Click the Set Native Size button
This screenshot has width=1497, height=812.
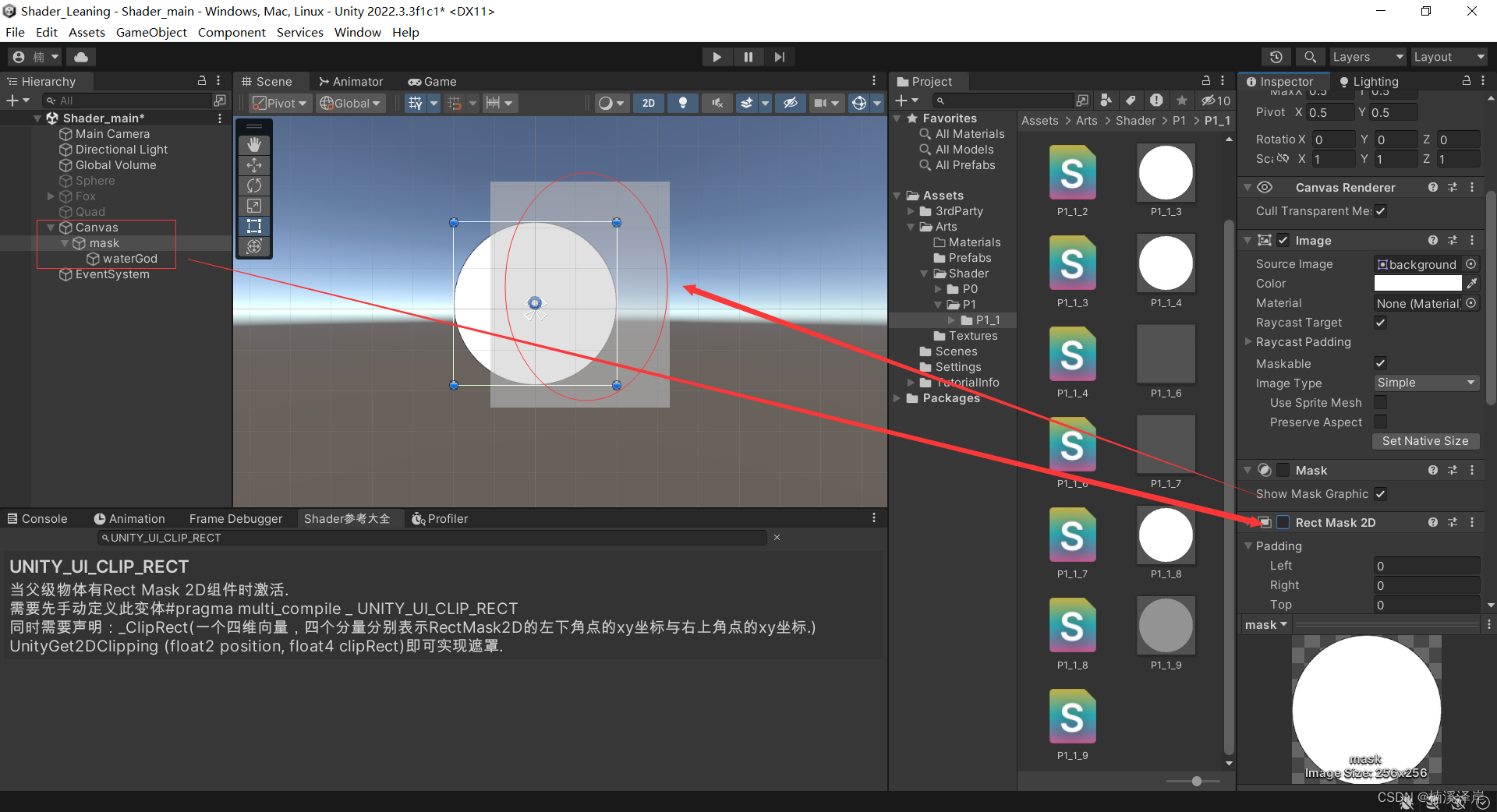(x=1426, y=441)
